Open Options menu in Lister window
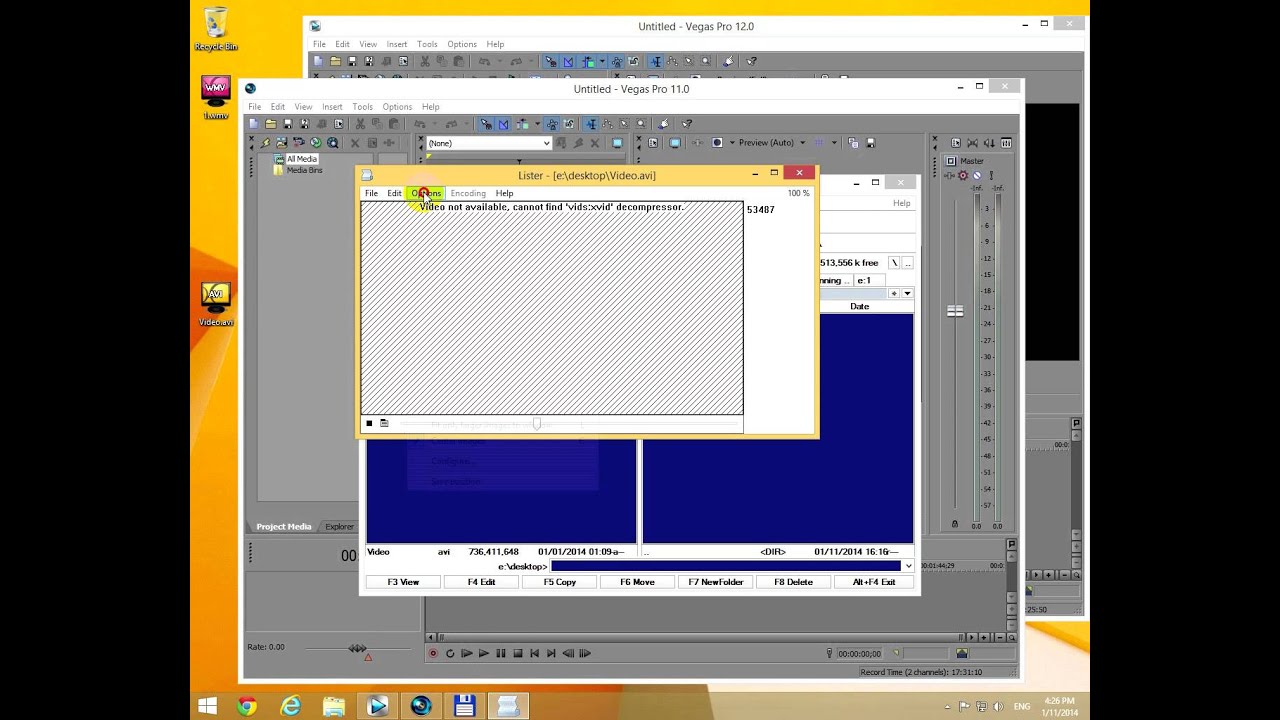The image size is (1280, 720). 426,193
